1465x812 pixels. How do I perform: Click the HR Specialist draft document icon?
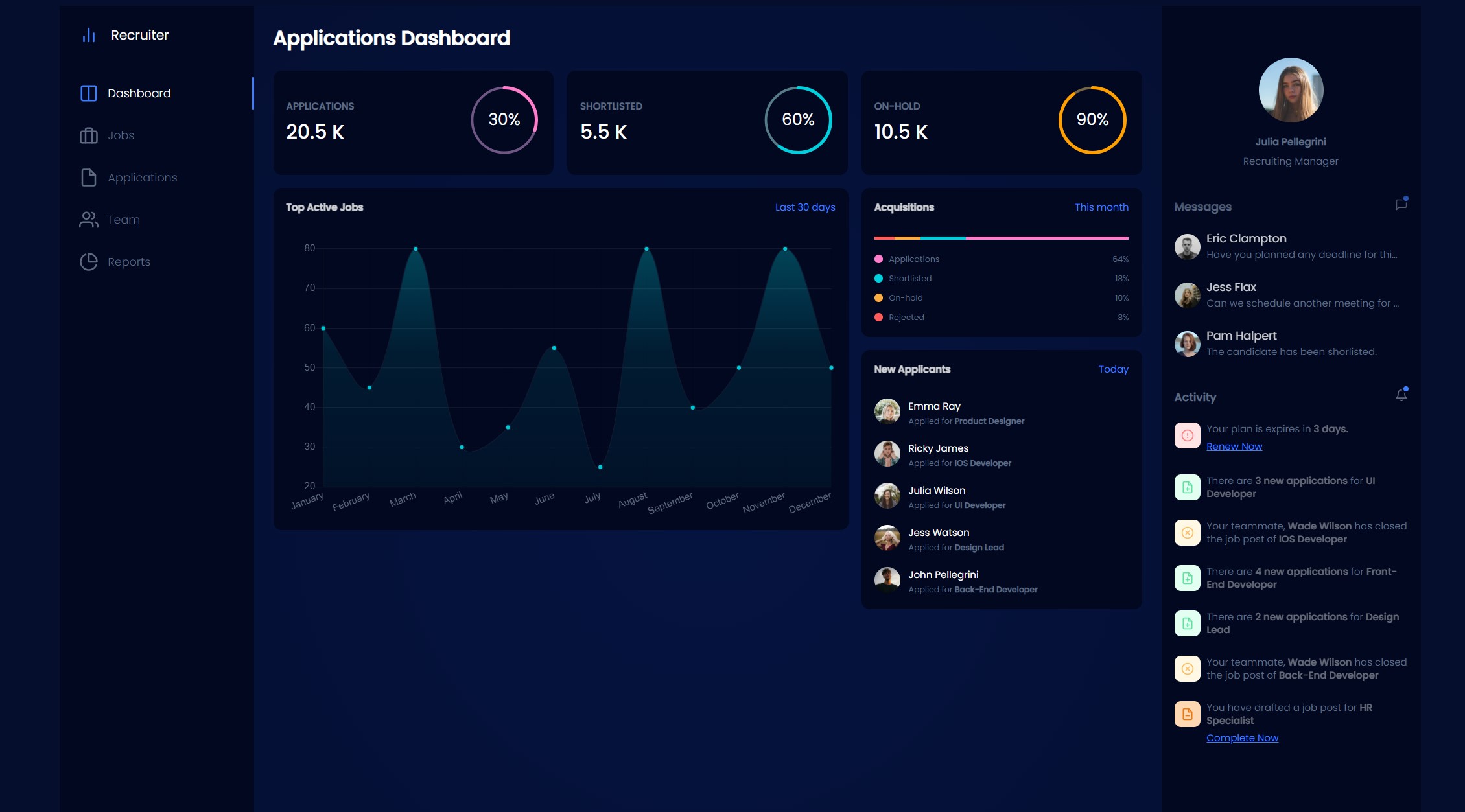tap(1187, 714)
